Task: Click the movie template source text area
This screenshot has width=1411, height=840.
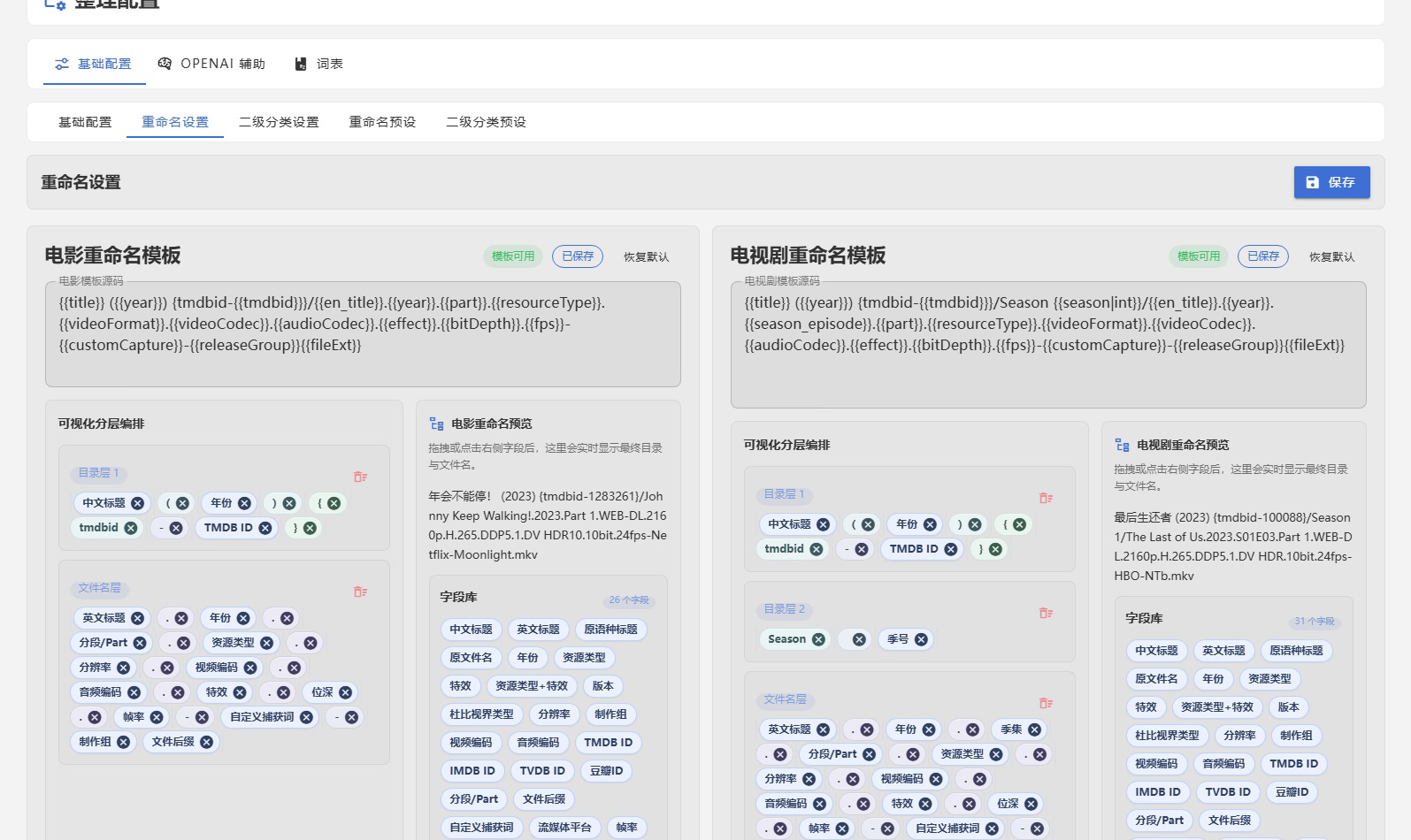Action: pyautogui.click(x=363, y=334)
